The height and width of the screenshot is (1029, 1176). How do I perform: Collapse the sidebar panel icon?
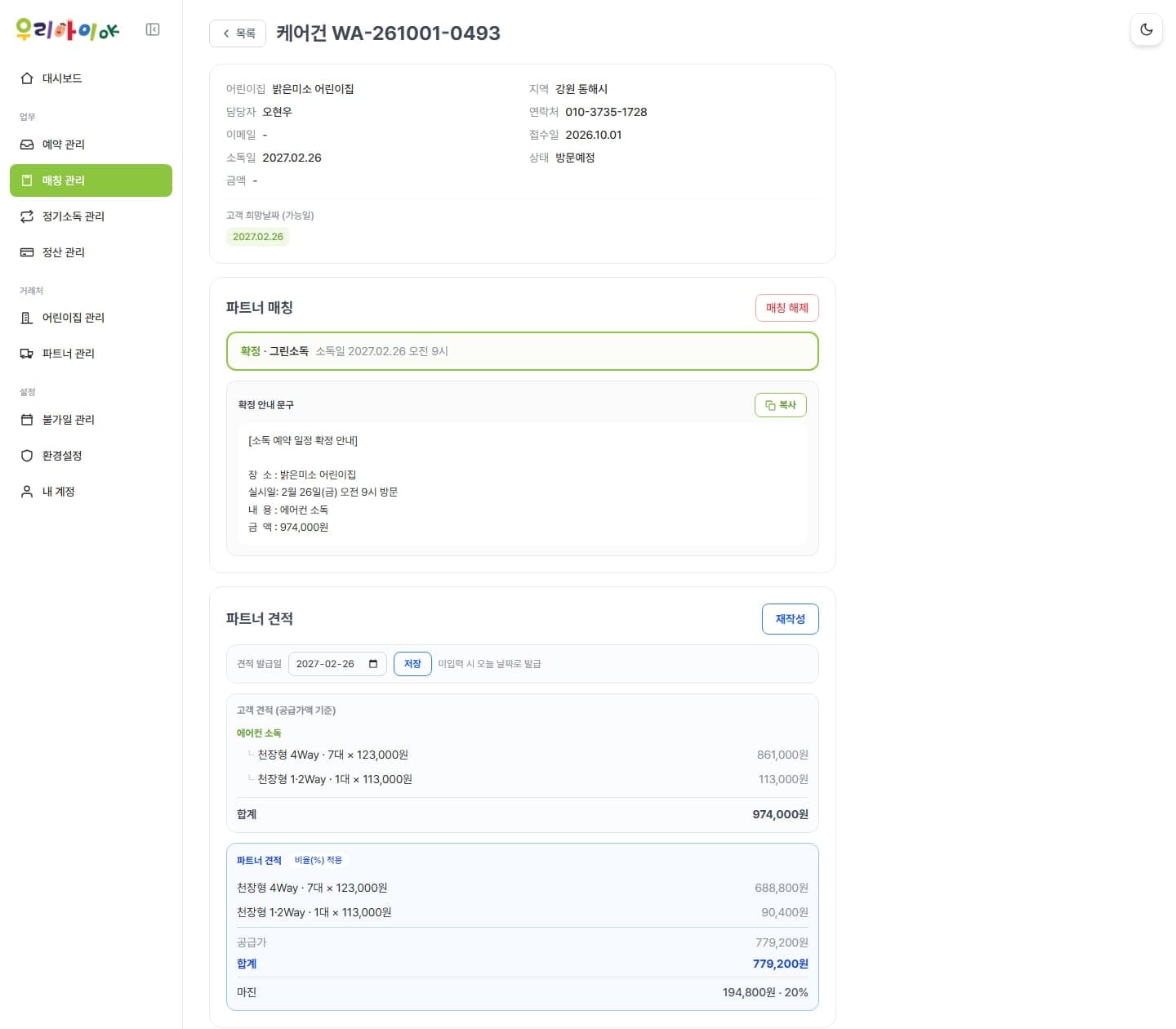[153, 29]
